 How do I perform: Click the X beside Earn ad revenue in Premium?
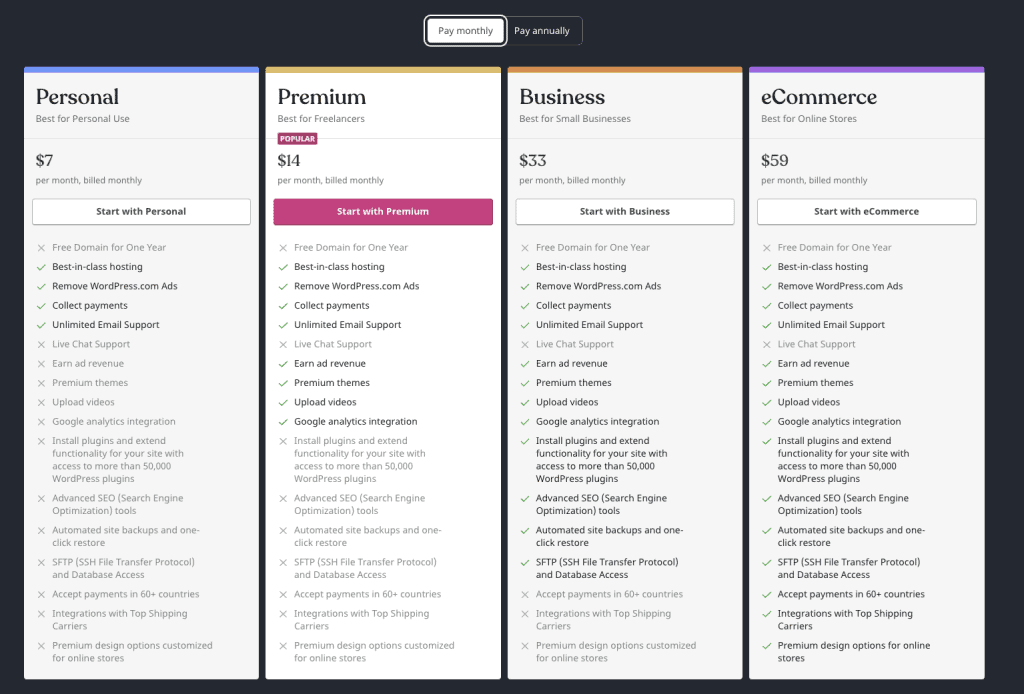point(282,363)
